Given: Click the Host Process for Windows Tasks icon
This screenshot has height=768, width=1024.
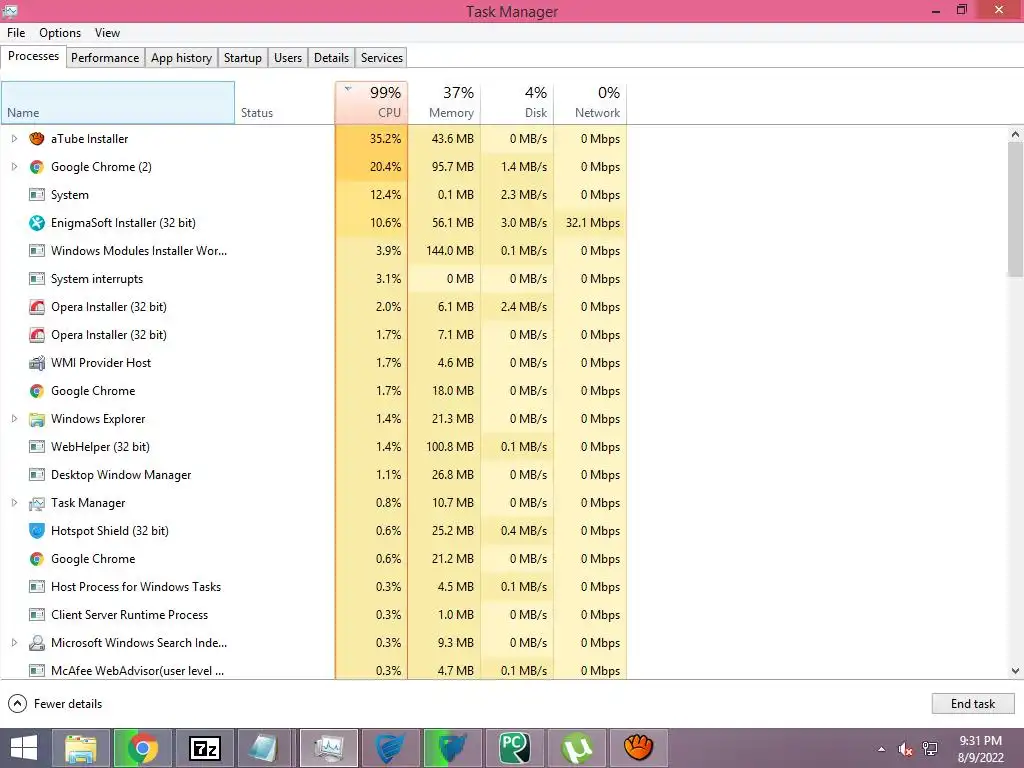Looking at the screenshot, I should (x=37, y=587).
